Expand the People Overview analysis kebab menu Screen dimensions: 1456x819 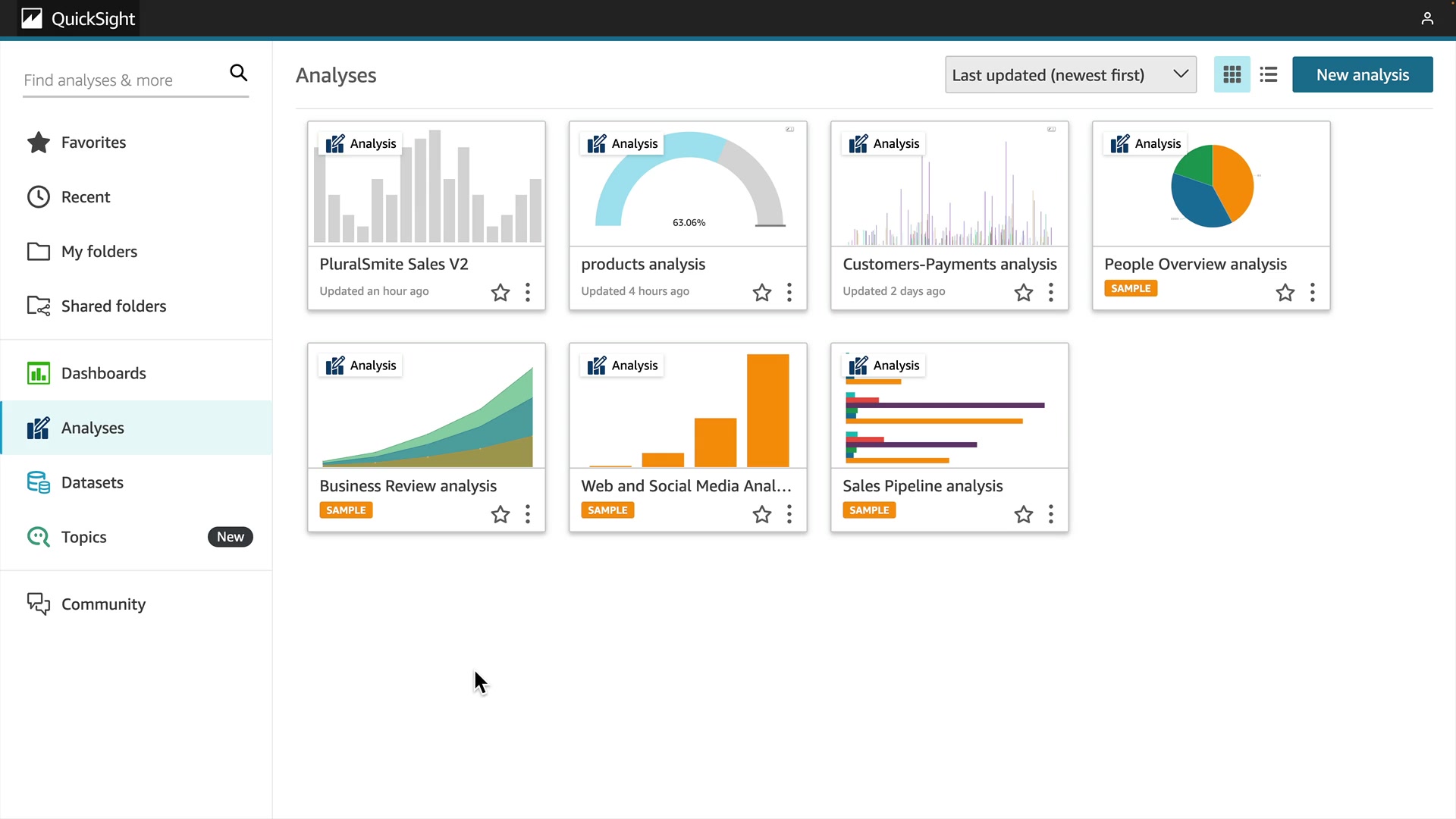(1312, 293)
